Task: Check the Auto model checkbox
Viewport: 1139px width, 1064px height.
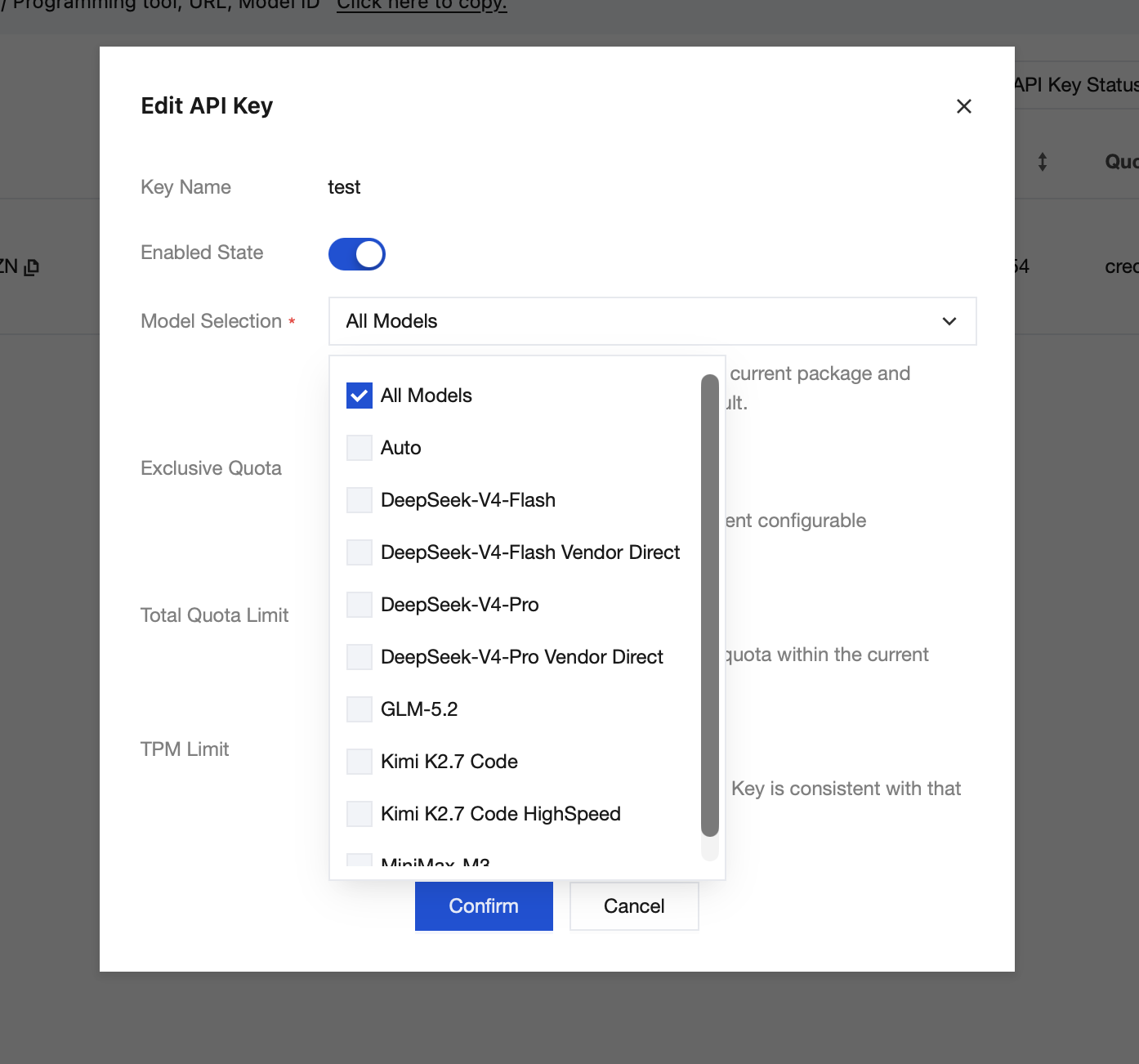Action: pos(360,448)
